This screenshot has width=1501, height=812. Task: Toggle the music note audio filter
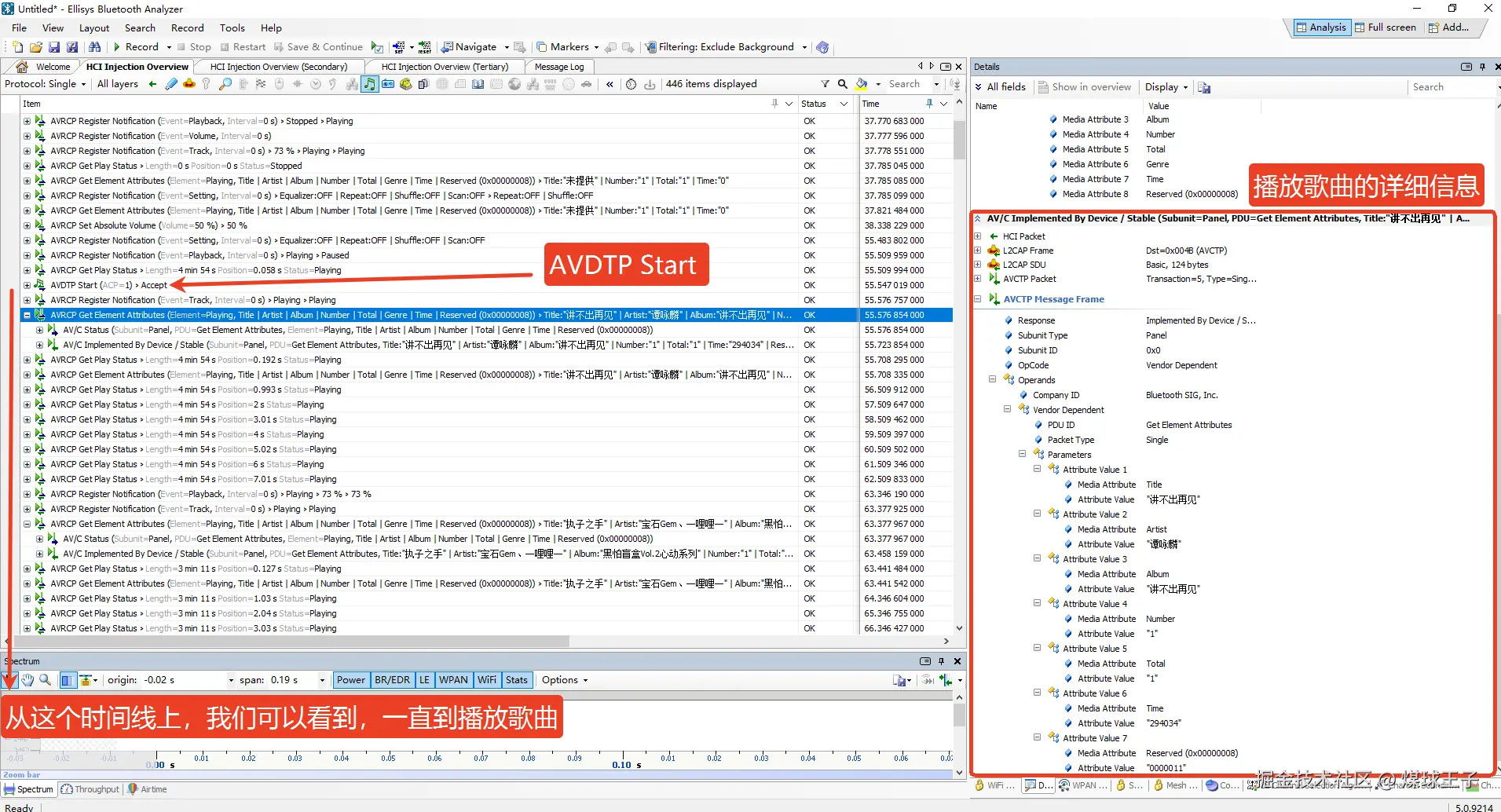tap(369, 84)
